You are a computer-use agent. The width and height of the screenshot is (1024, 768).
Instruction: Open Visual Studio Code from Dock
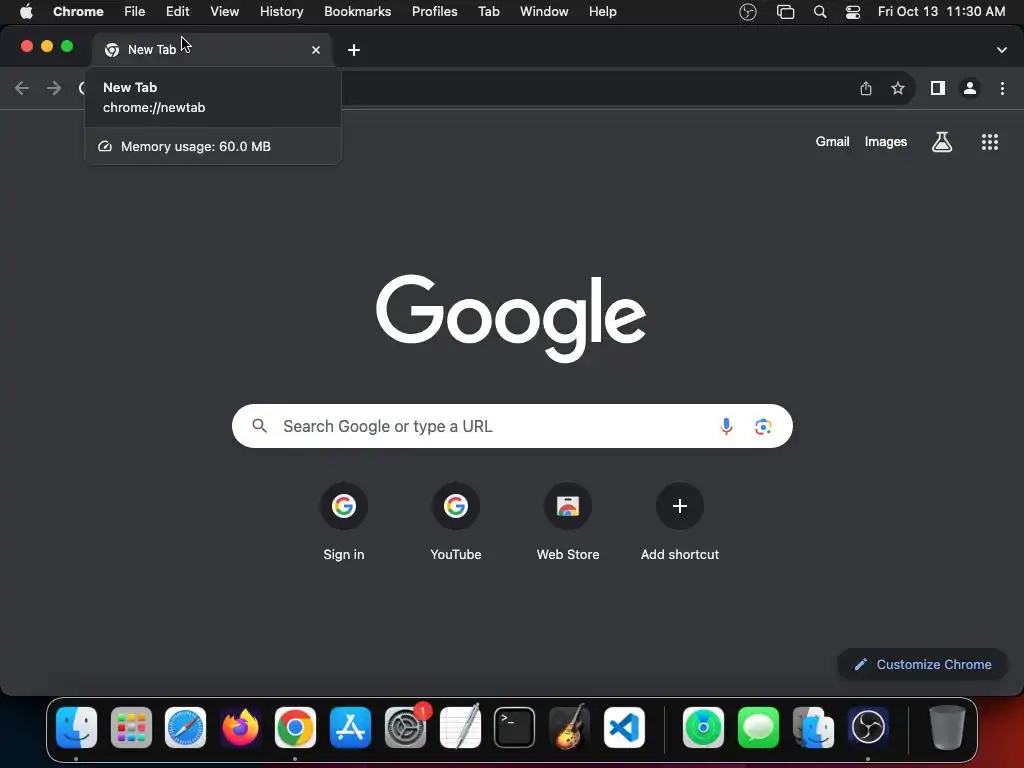[x=624, y=728]
